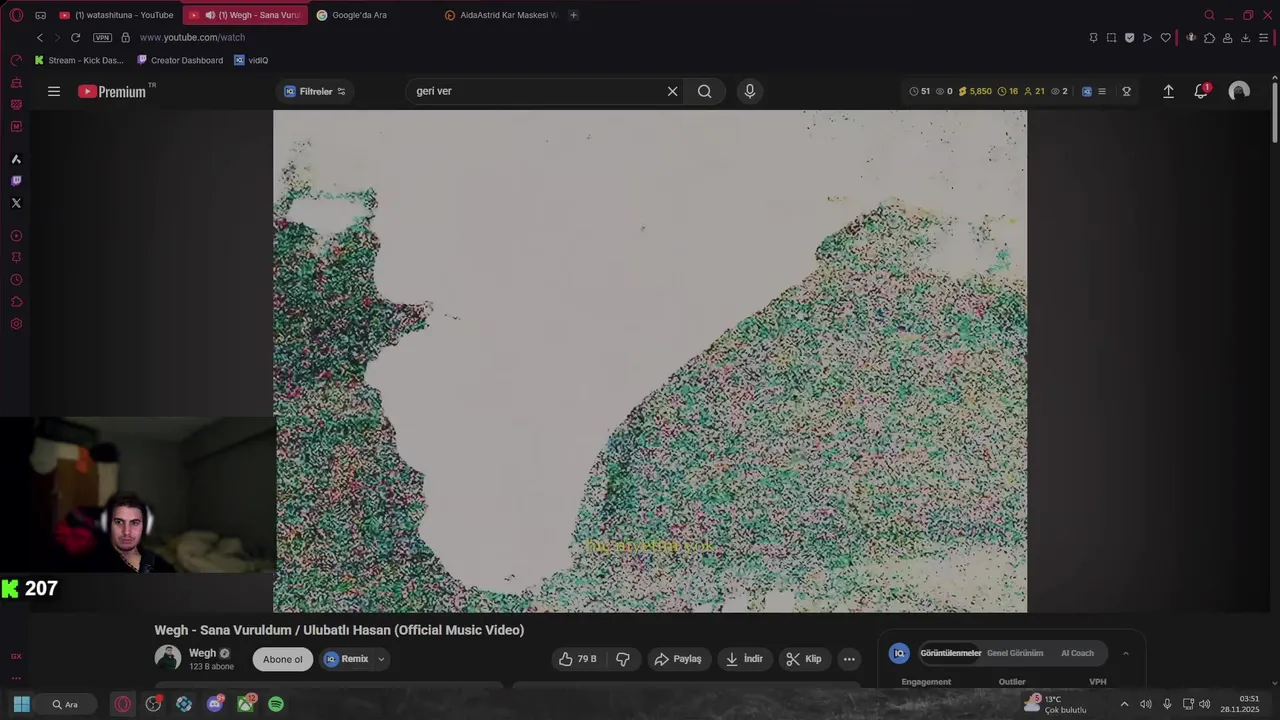Toggle the Opera VPN badge

pyautogui.click(x=102, y=37)
